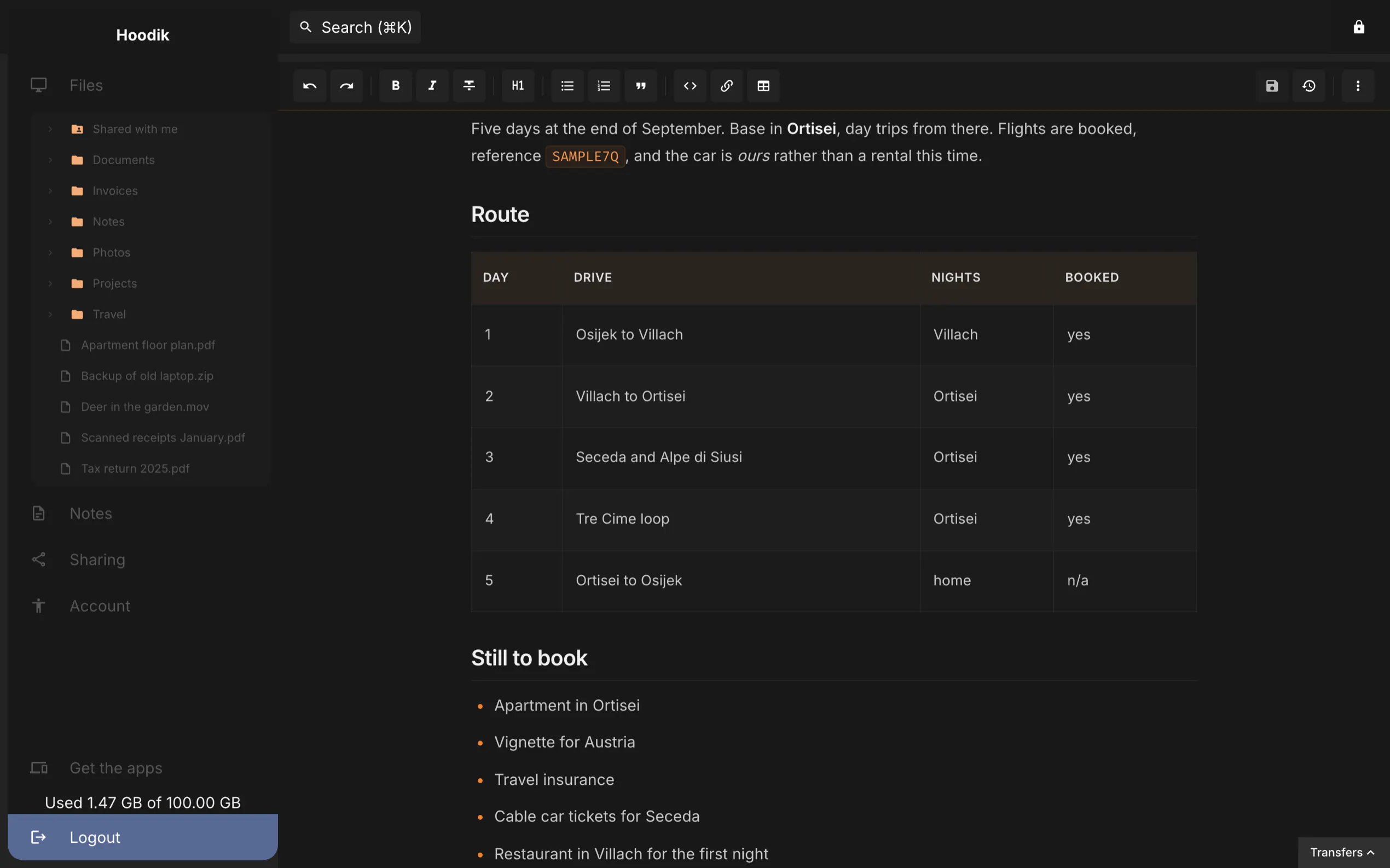Save the note with the floppy disk icon
1390x868 pixels.
[1272, 85]
